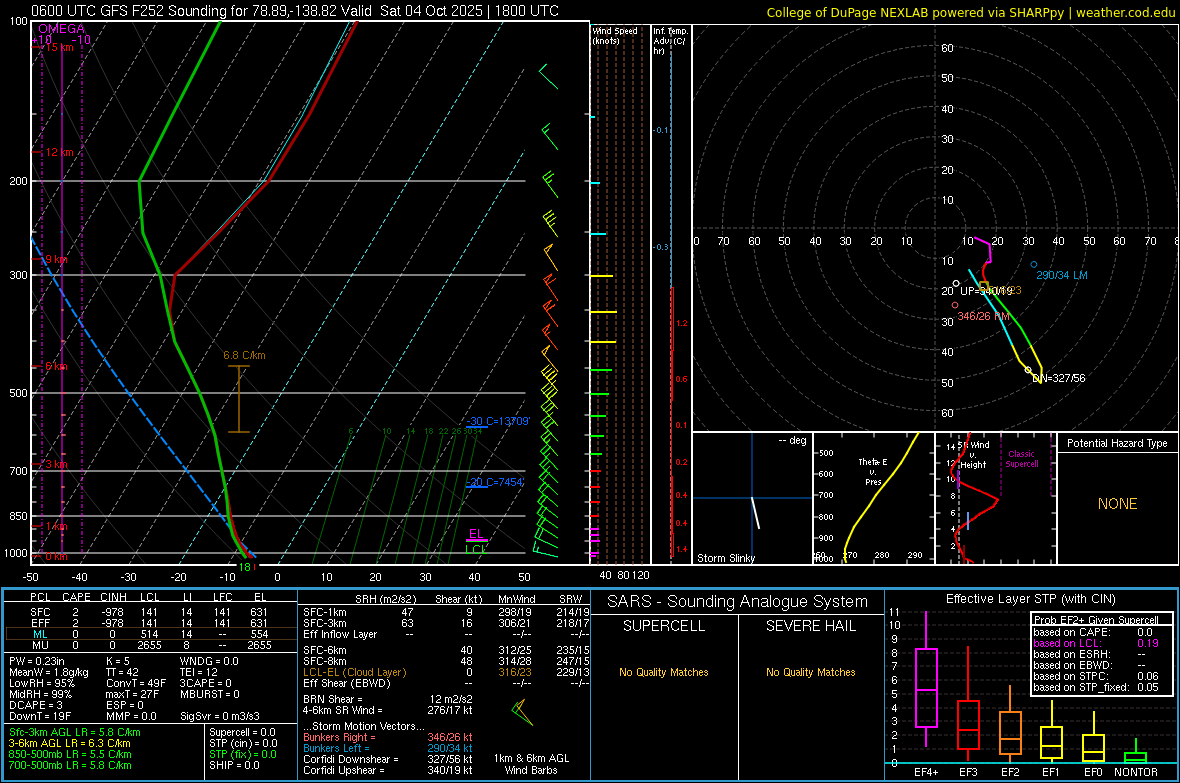Click the 'Supercell = 0.0' value
The image size is (1180, 783).
coord(242,732)
